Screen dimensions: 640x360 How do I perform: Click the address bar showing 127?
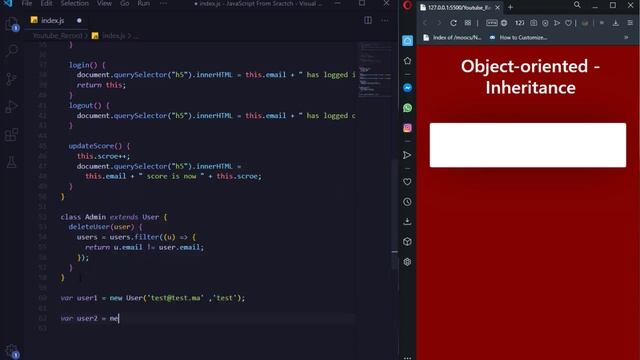tap(519, 23)
